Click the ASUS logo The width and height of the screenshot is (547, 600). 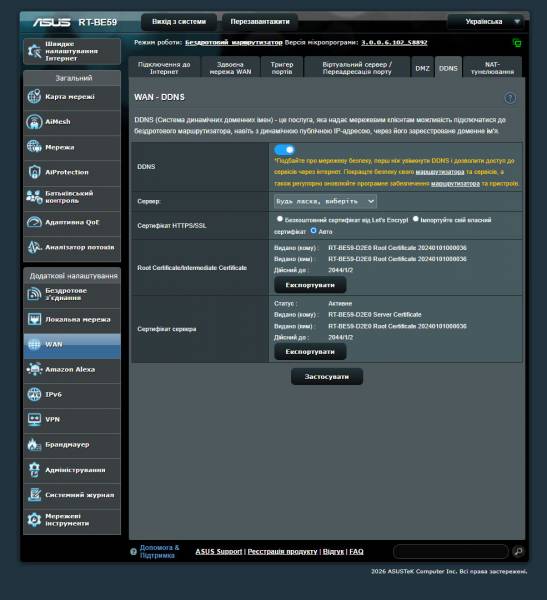(51, 22)
